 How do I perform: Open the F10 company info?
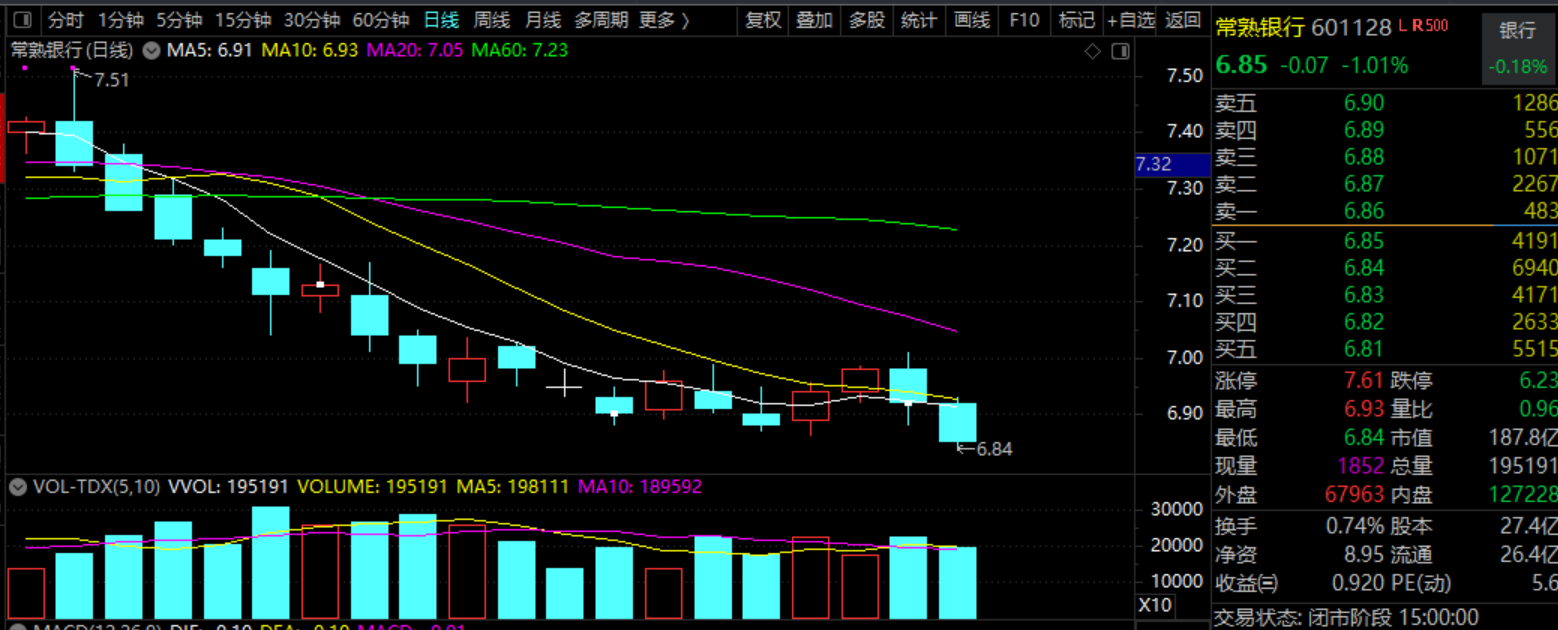click(1025, 20)
